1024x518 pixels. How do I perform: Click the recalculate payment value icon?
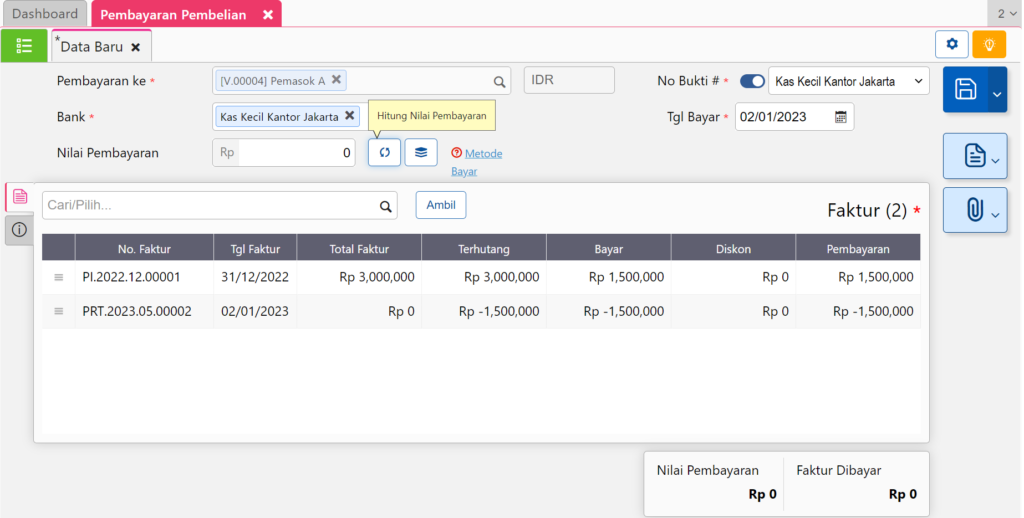pos(384,152)
